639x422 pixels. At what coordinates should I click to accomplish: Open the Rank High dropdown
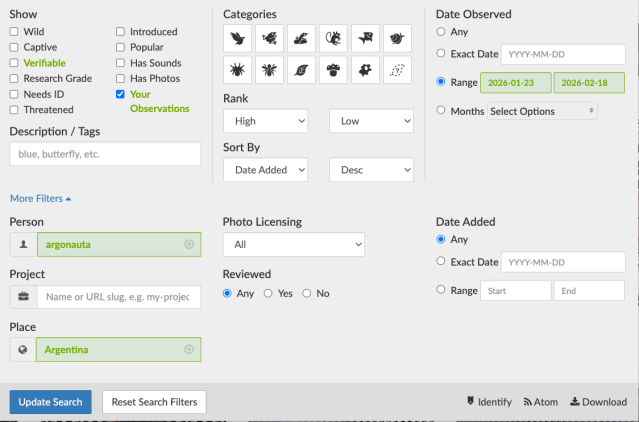(266, 121)
